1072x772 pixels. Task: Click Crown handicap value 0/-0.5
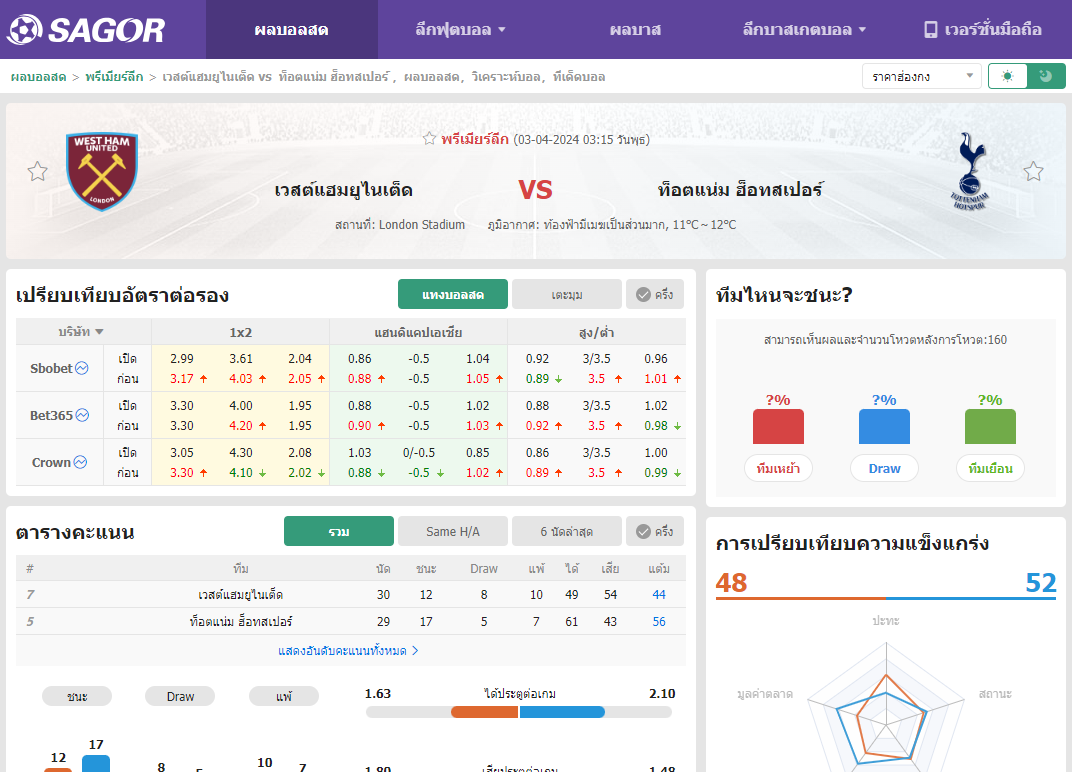click(x=418, y=452)
